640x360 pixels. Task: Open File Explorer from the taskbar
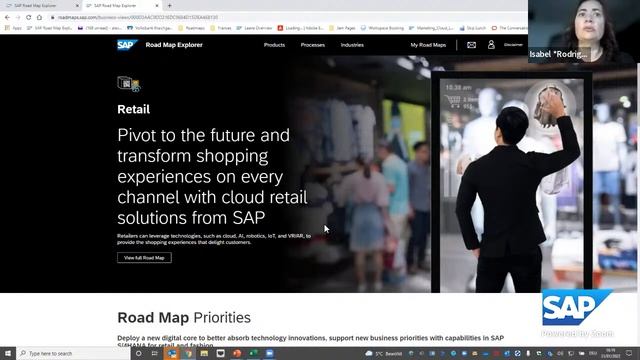(x=204, y=353)
